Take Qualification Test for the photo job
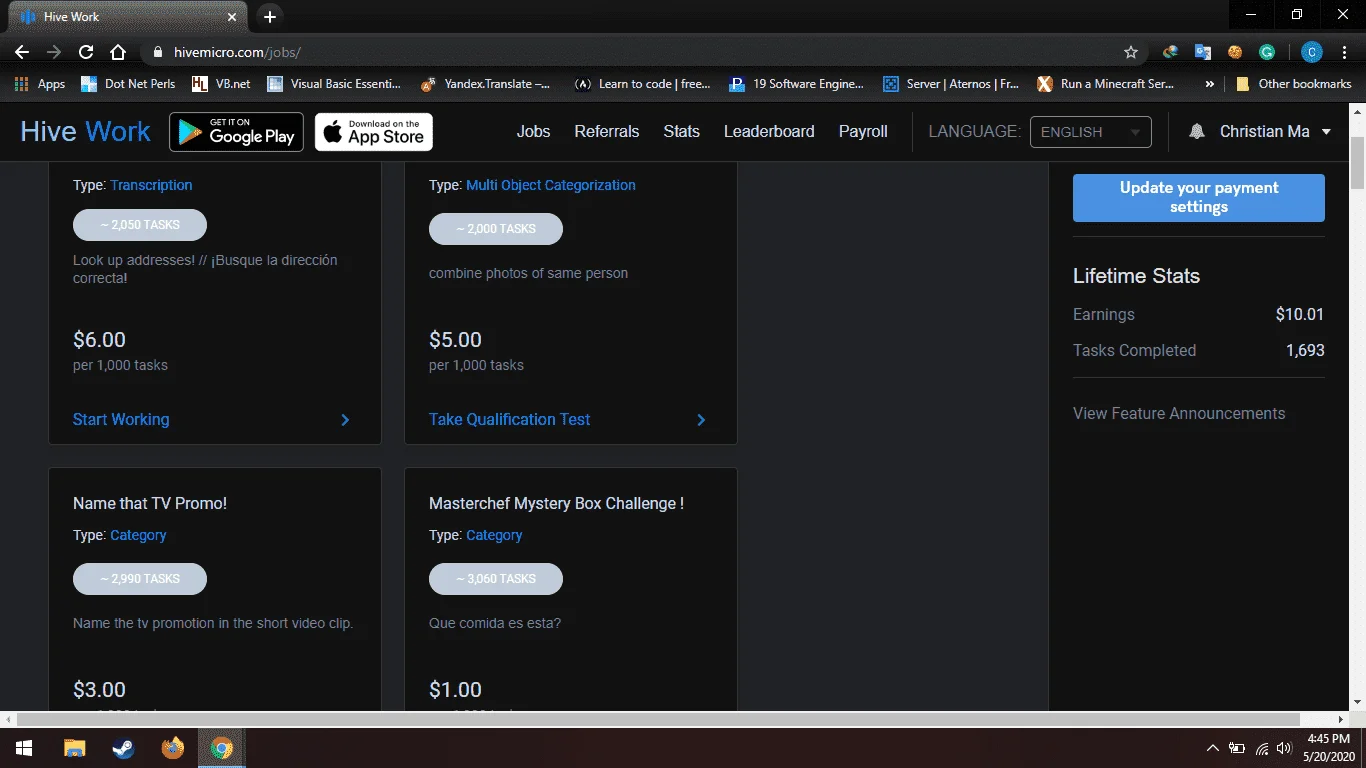Image resolution: width=1366 pixels, height=768 pixels. [510, 419]
